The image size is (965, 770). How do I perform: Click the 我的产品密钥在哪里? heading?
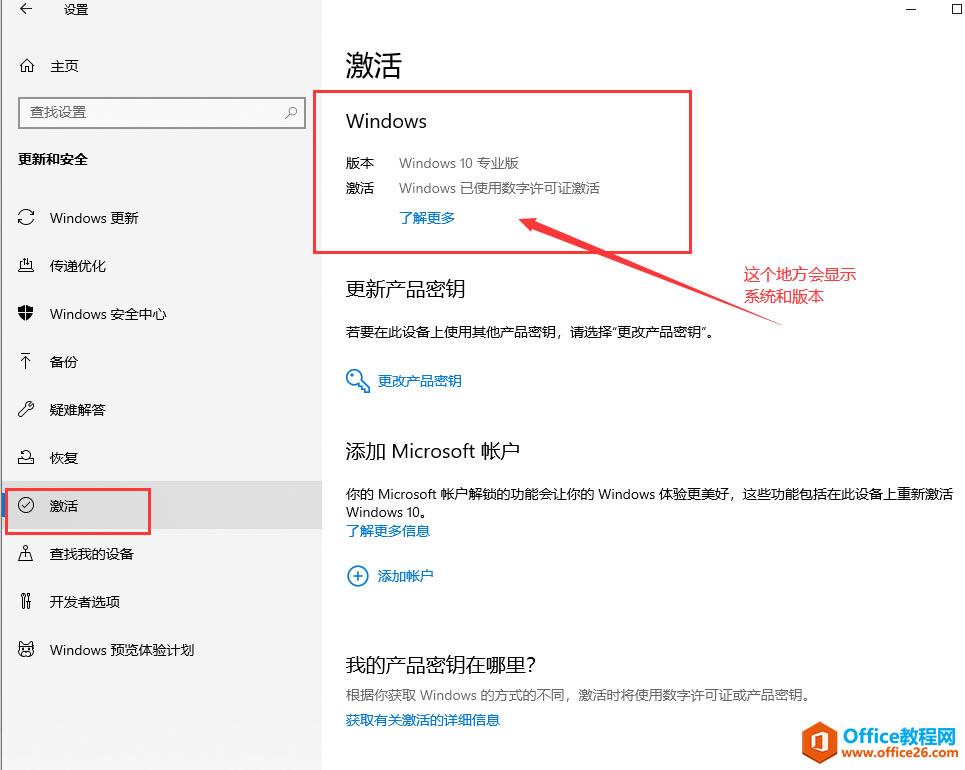click(441, 665)
